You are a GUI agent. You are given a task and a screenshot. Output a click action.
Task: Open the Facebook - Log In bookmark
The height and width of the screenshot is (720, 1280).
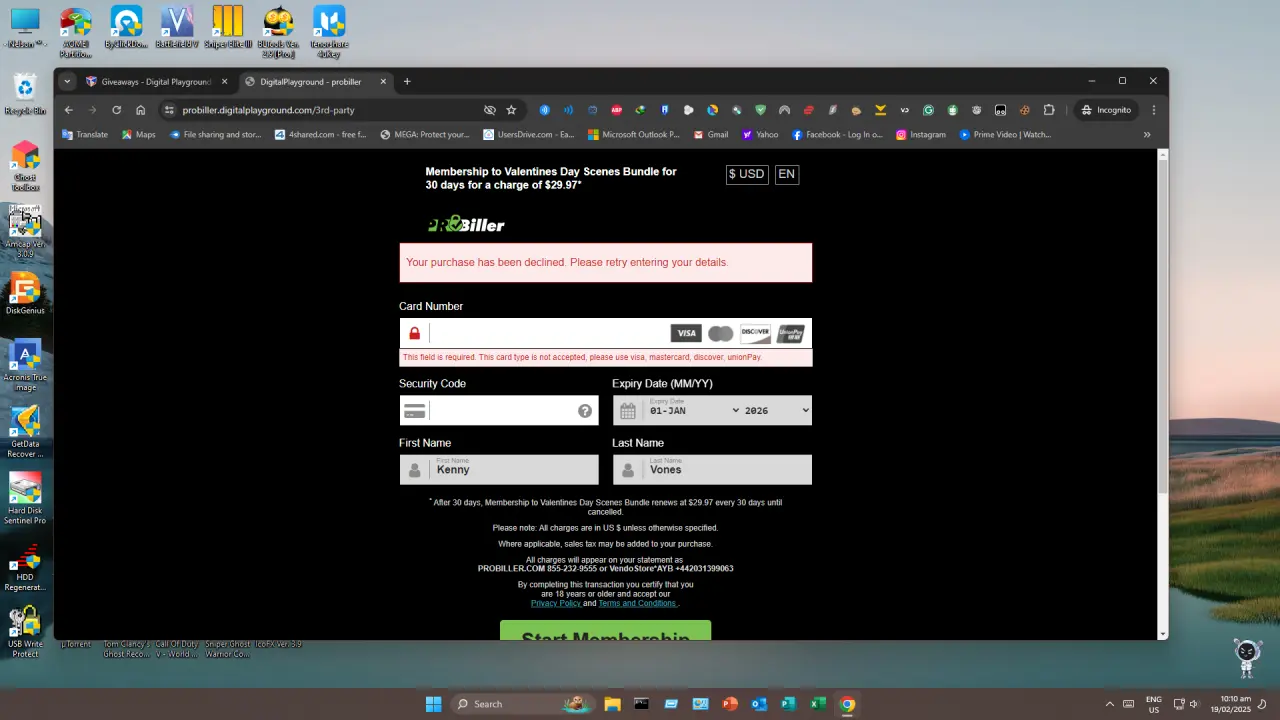(x=837, y=134)
